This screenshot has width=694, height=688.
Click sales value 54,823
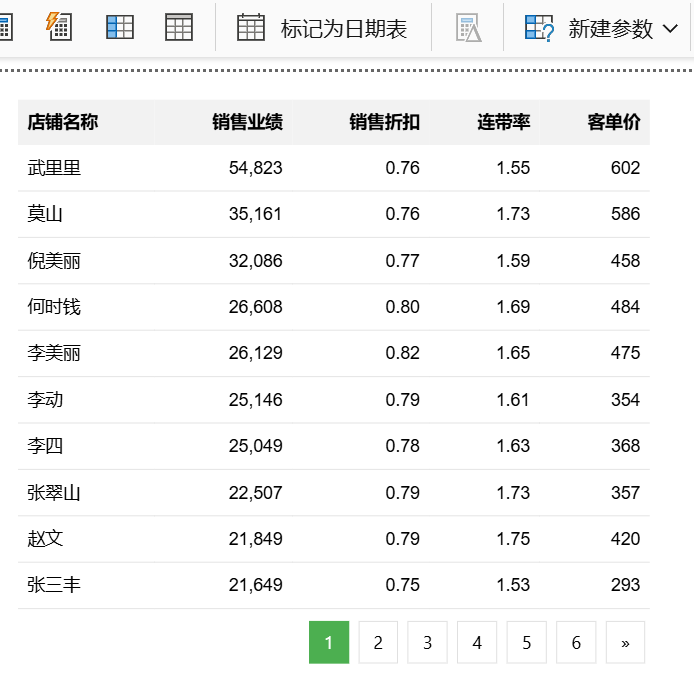click(x=255, y=168)
